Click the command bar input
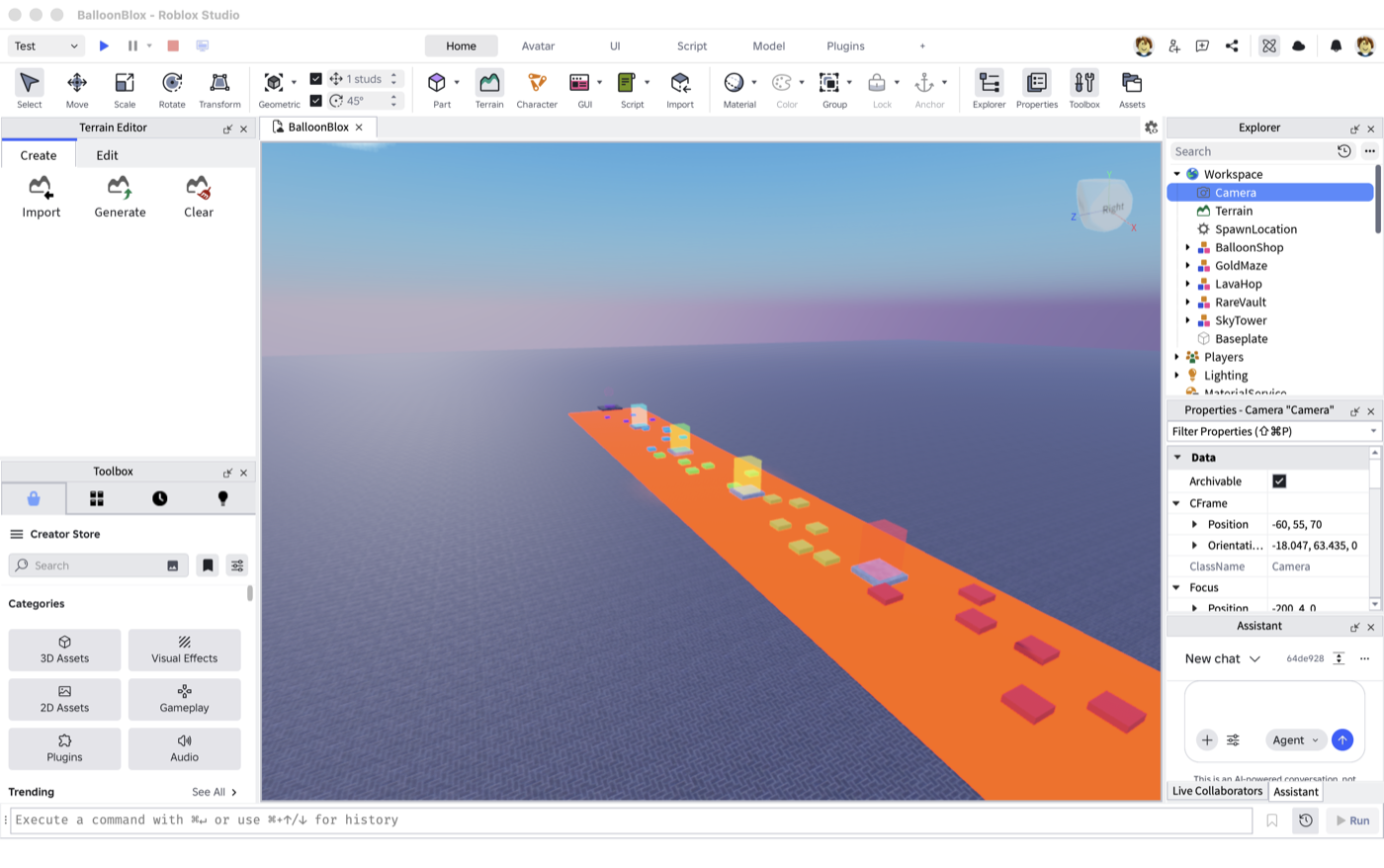The width and height of the screenshot is (1384, 868). click(631, 821)
